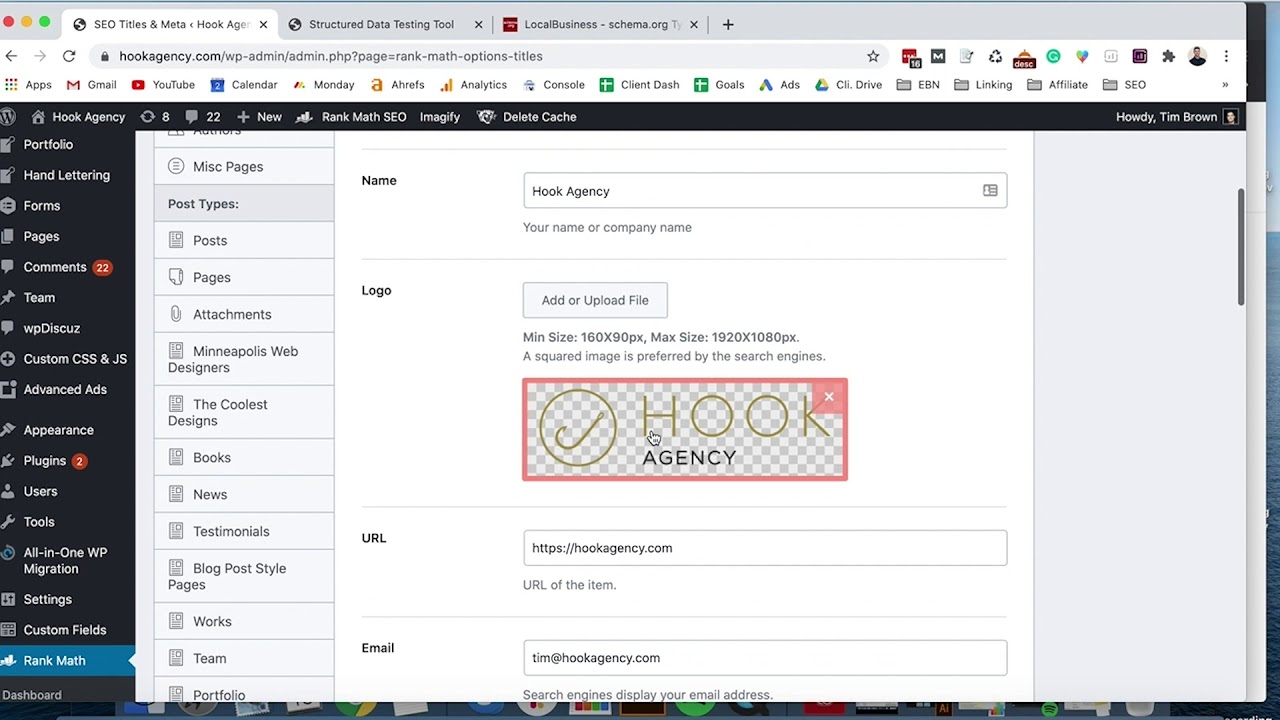The height and width of the screenshot is (720, 1280).
Task: Expand the EBN bookmark folder
Action: coord(918,85)
